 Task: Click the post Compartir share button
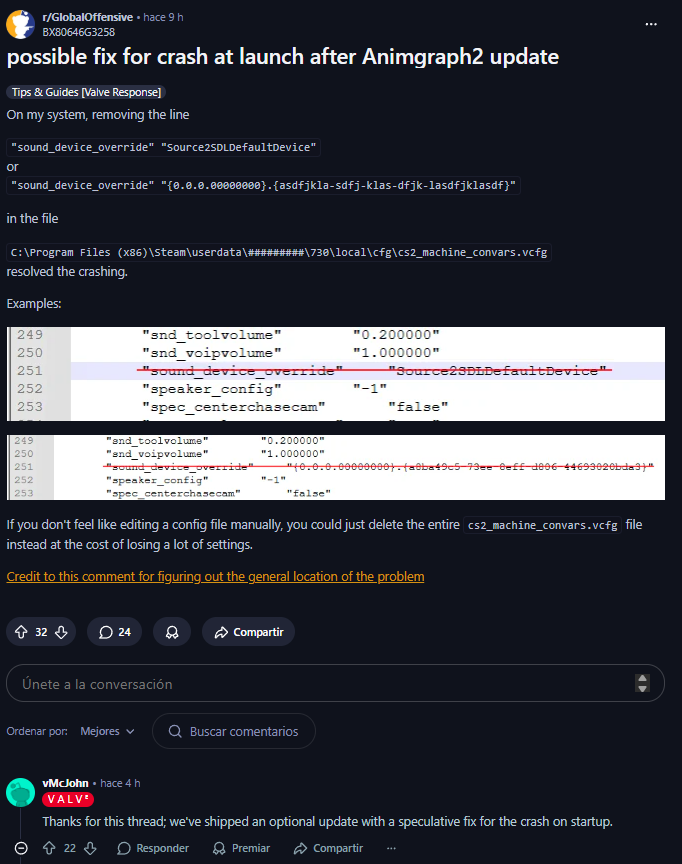248,632
